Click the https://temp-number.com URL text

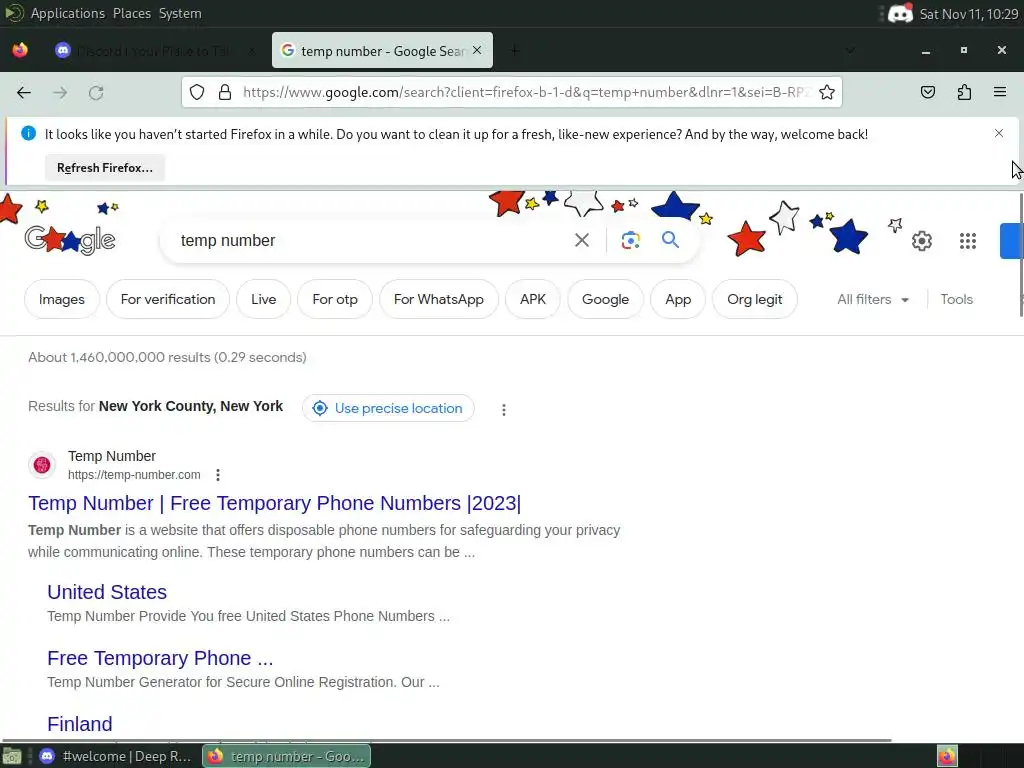(134, 475)
